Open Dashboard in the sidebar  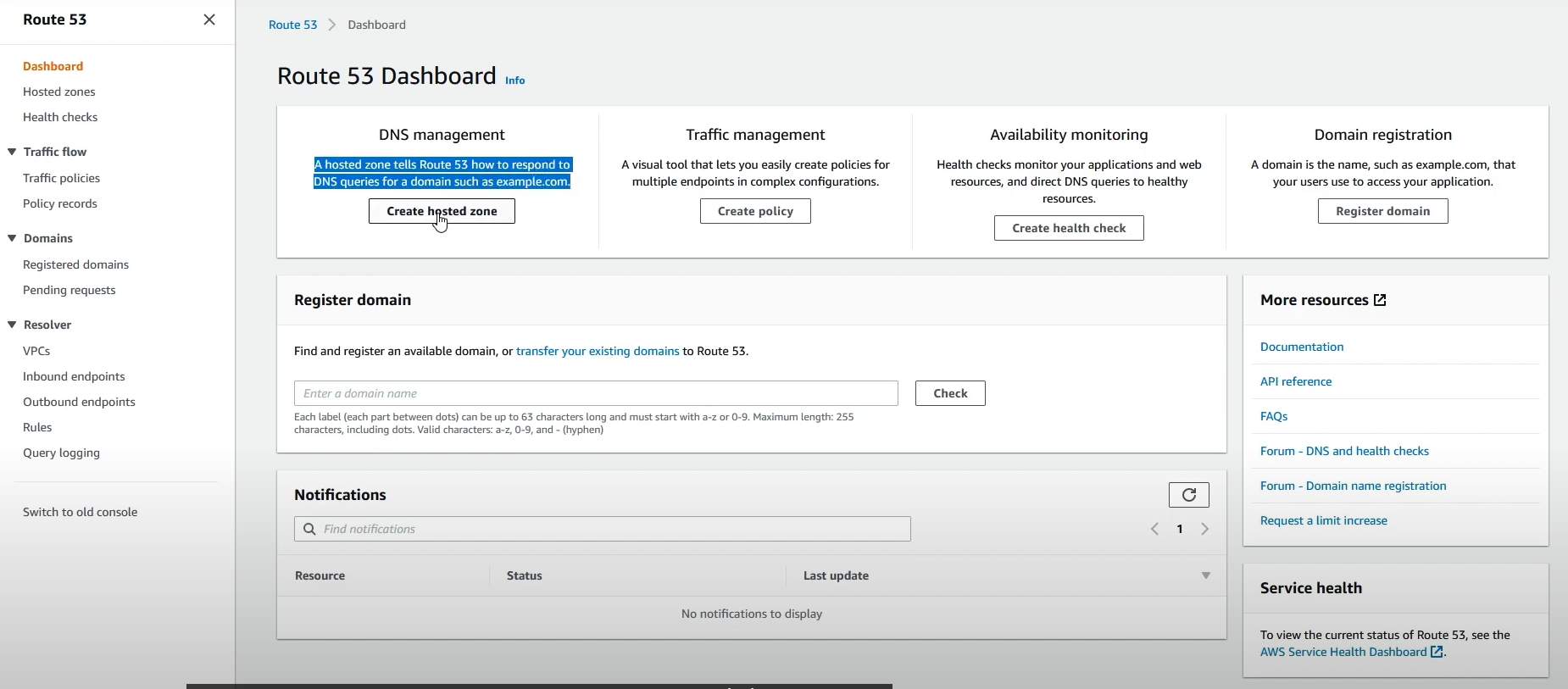pos(53,66)
